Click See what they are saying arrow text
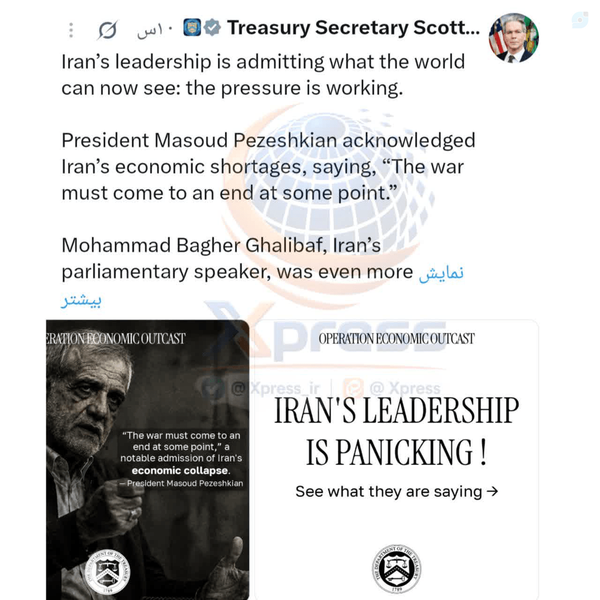The height and width of the screenshot is (600, 600). [x=396, y=491]
